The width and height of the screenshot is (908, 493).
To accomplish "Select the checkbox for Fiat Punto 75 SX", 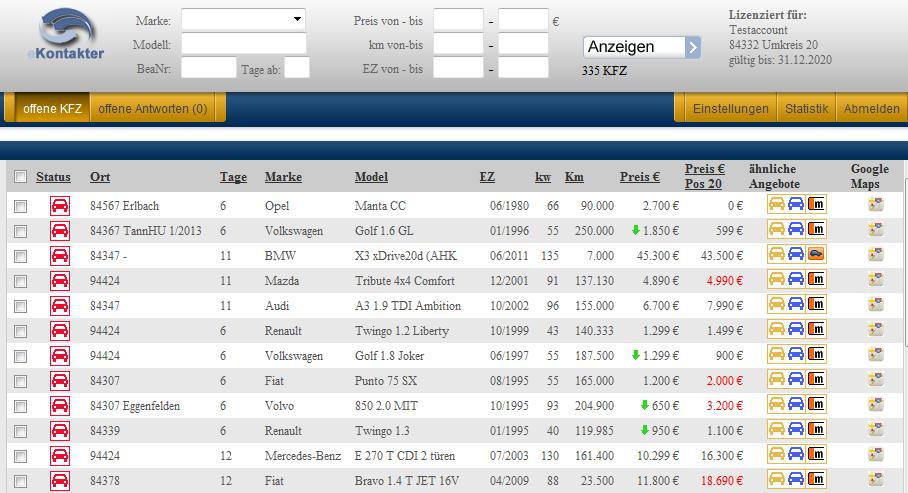I will click(x=20, y=381).
